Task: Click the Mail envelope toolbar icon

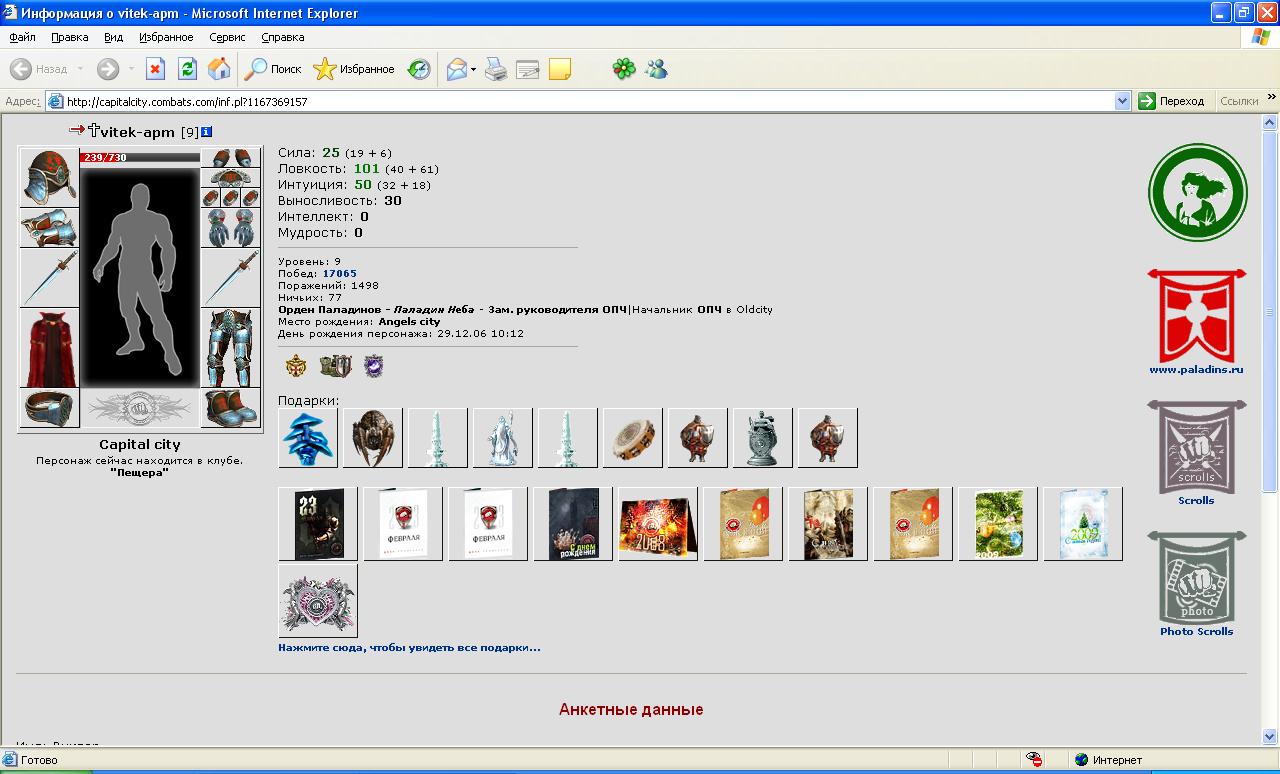Action: (x=457, y=69)
